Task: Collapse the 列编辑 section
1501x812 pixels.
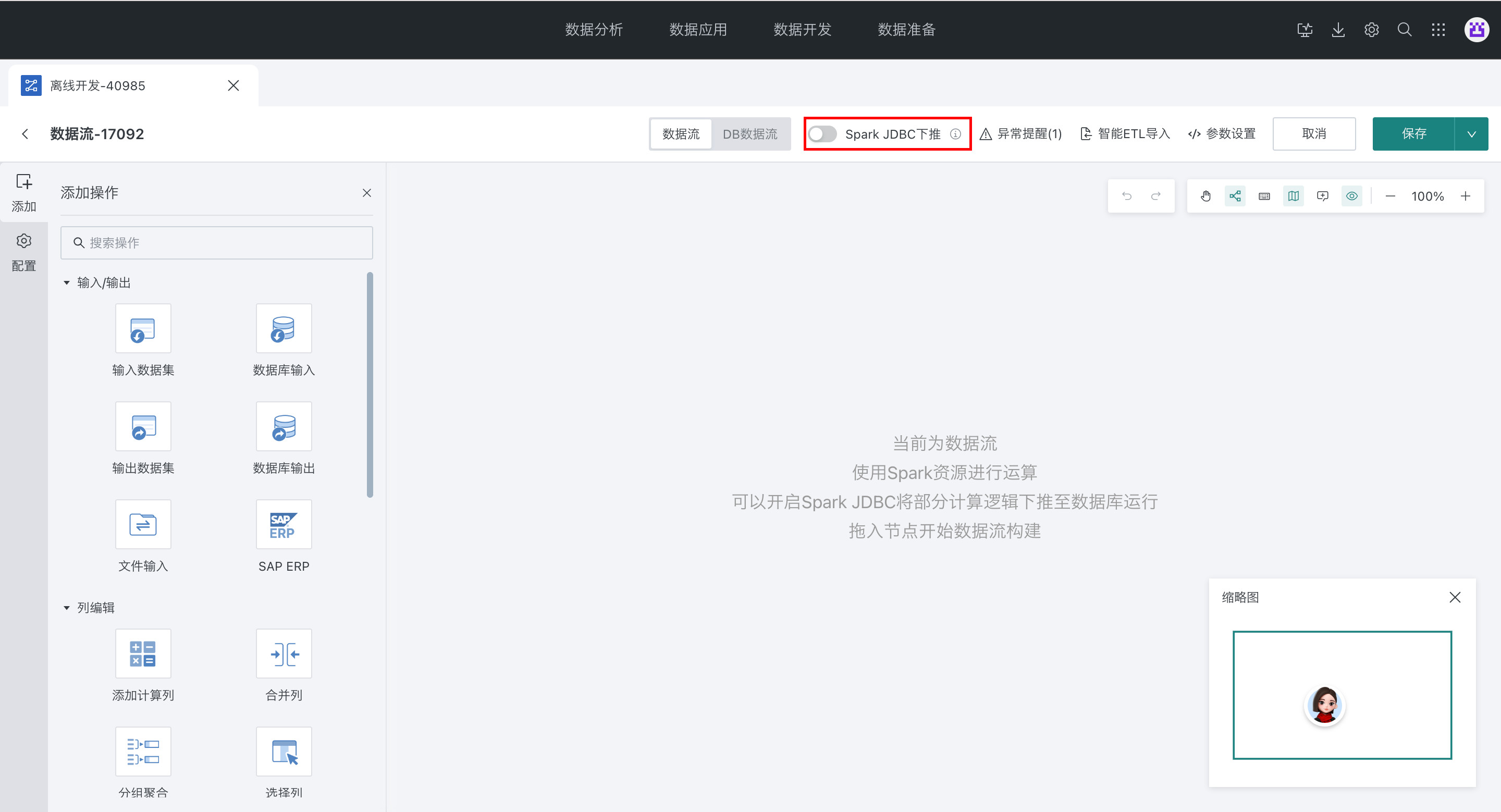Action: (x=66, y=608)
